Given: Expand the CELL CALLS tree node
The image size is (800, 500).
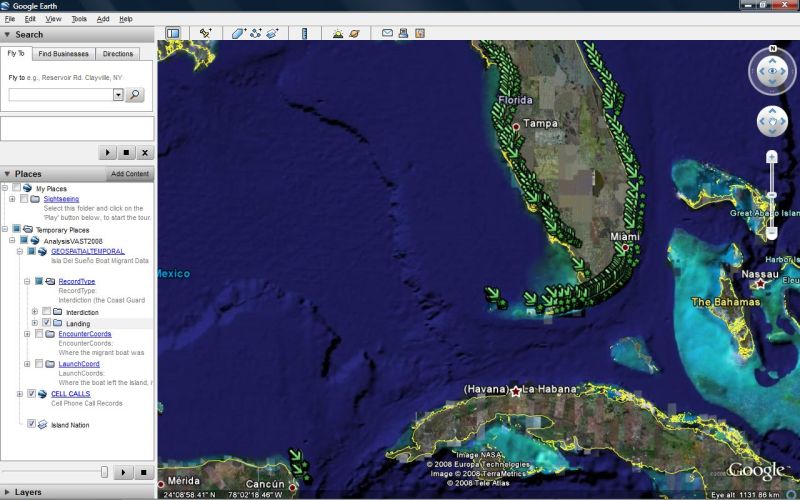Looking at the screenshot, I should pos(19,393).
